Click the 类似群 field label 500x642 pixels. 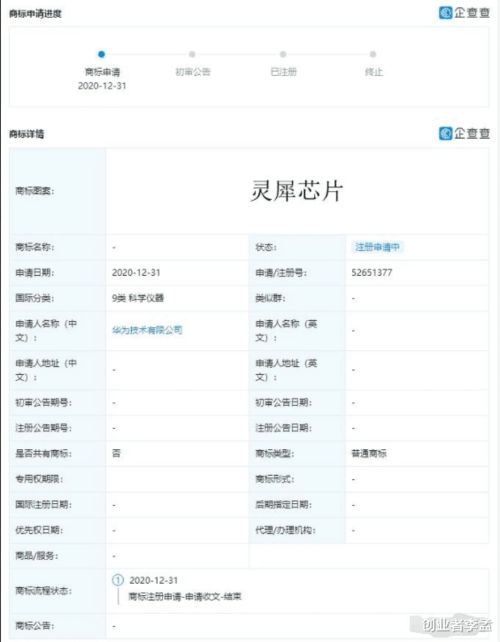pos(270,298)
